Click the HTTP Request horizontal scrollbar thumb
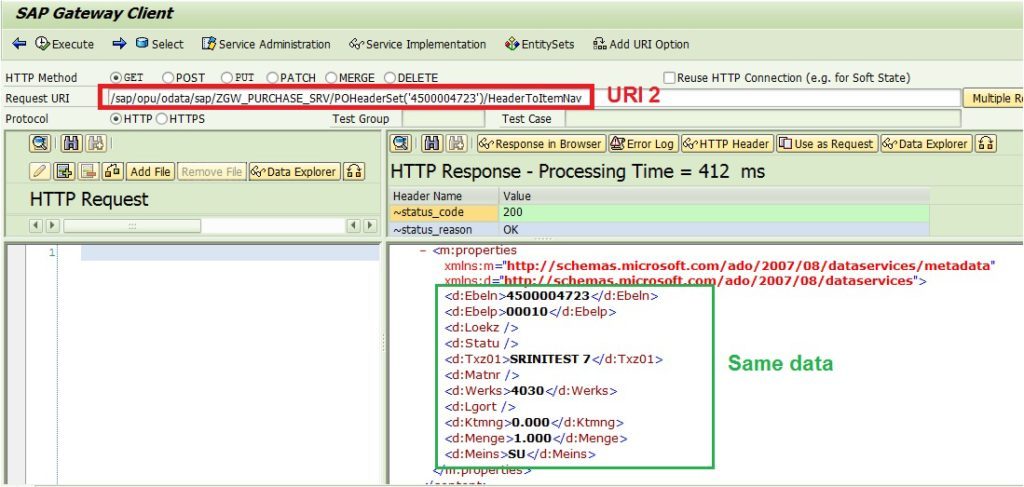The height and width of the screenshot is (487, 1024). point(132,226)
